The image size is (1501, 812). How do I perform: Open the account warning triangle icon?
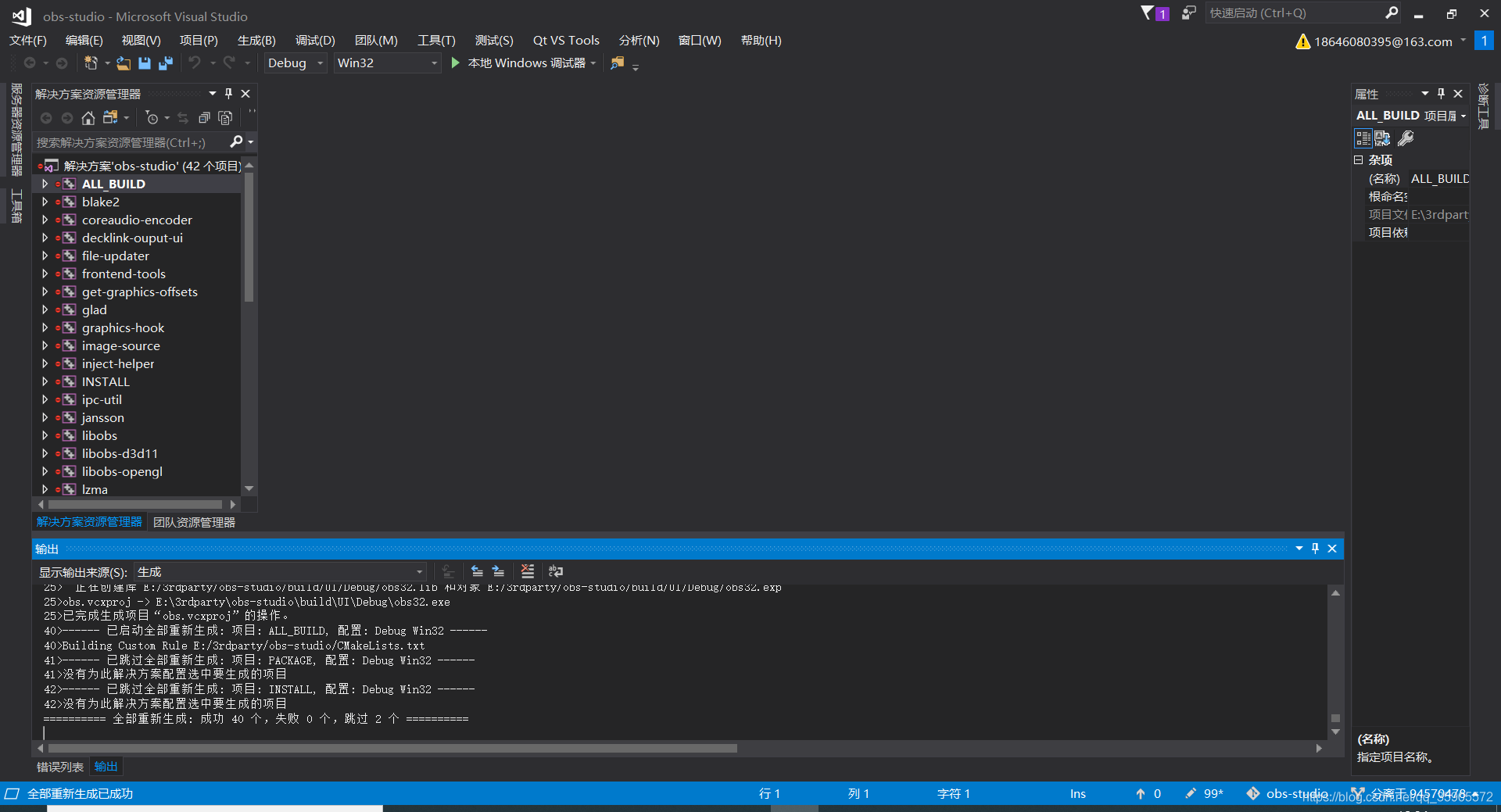(1302, 41)
